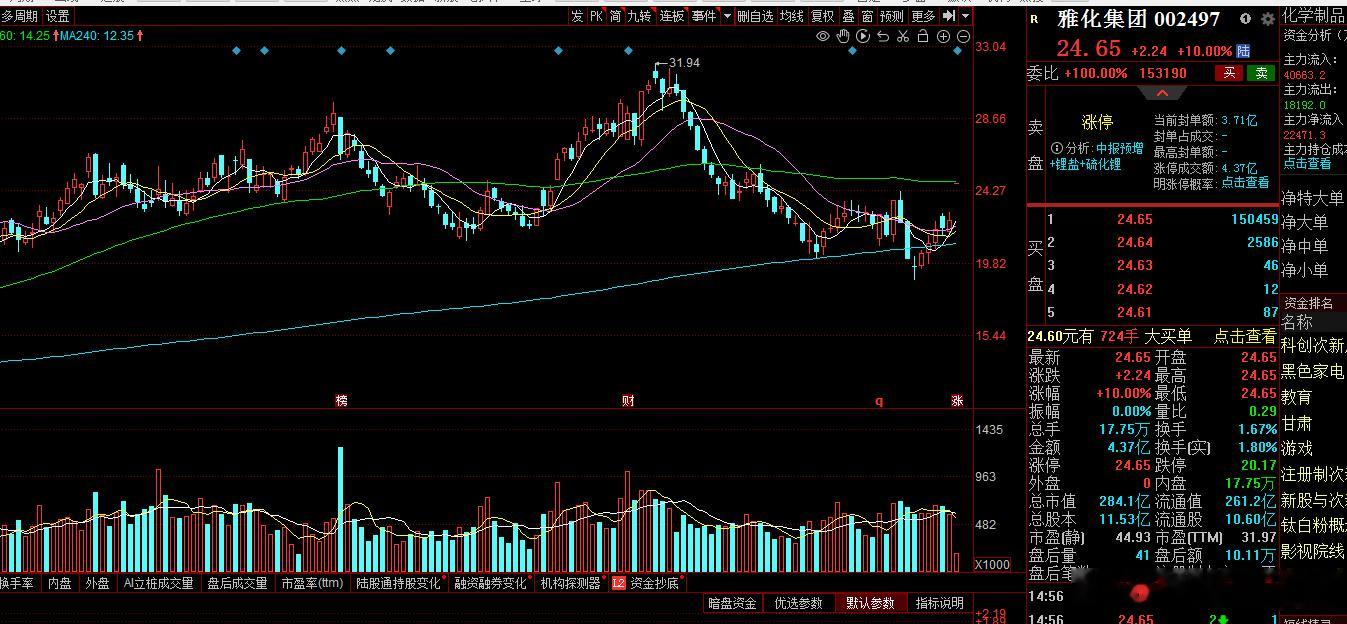The height and width of the screenshot is (624, 1347).
Task: Zoom in chart with plus icon
Action: [943, 36]
